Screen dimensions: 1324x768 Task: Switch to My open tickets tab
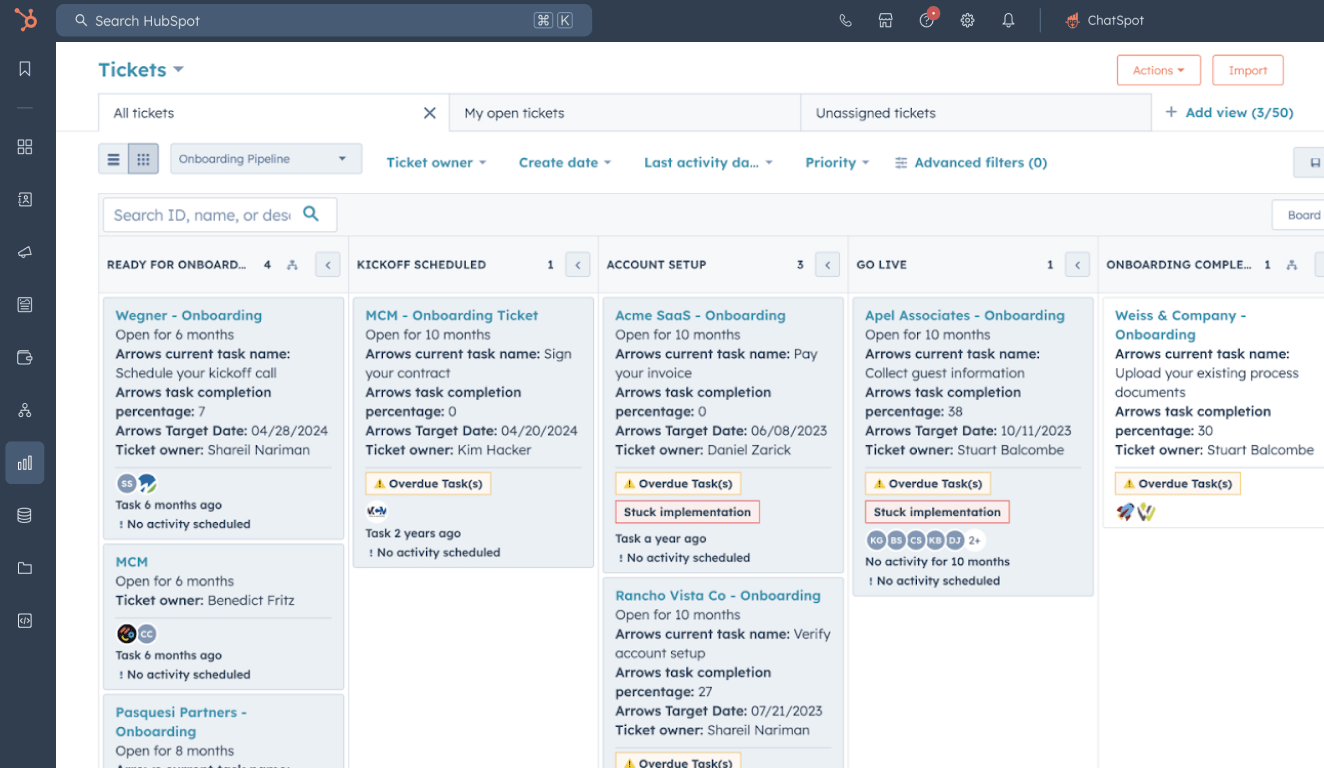pyautogui.click(x=515, y=113)
